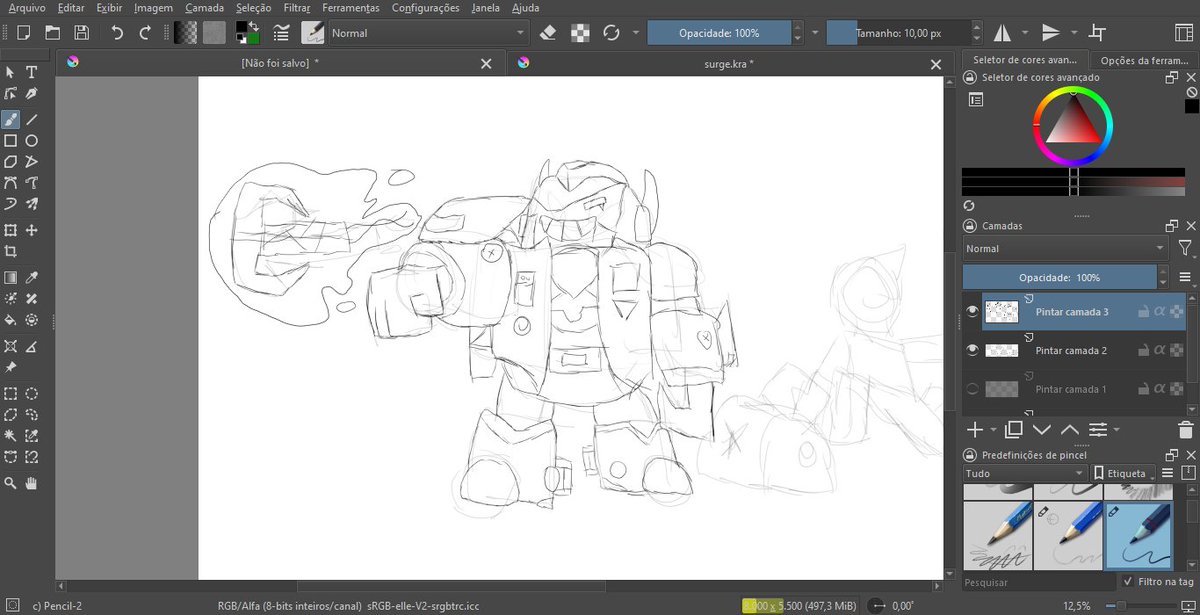This screenshot has height=615, width=1200.
Task: Select the Text tool in toolbox
Action: [x=32, y=72]
